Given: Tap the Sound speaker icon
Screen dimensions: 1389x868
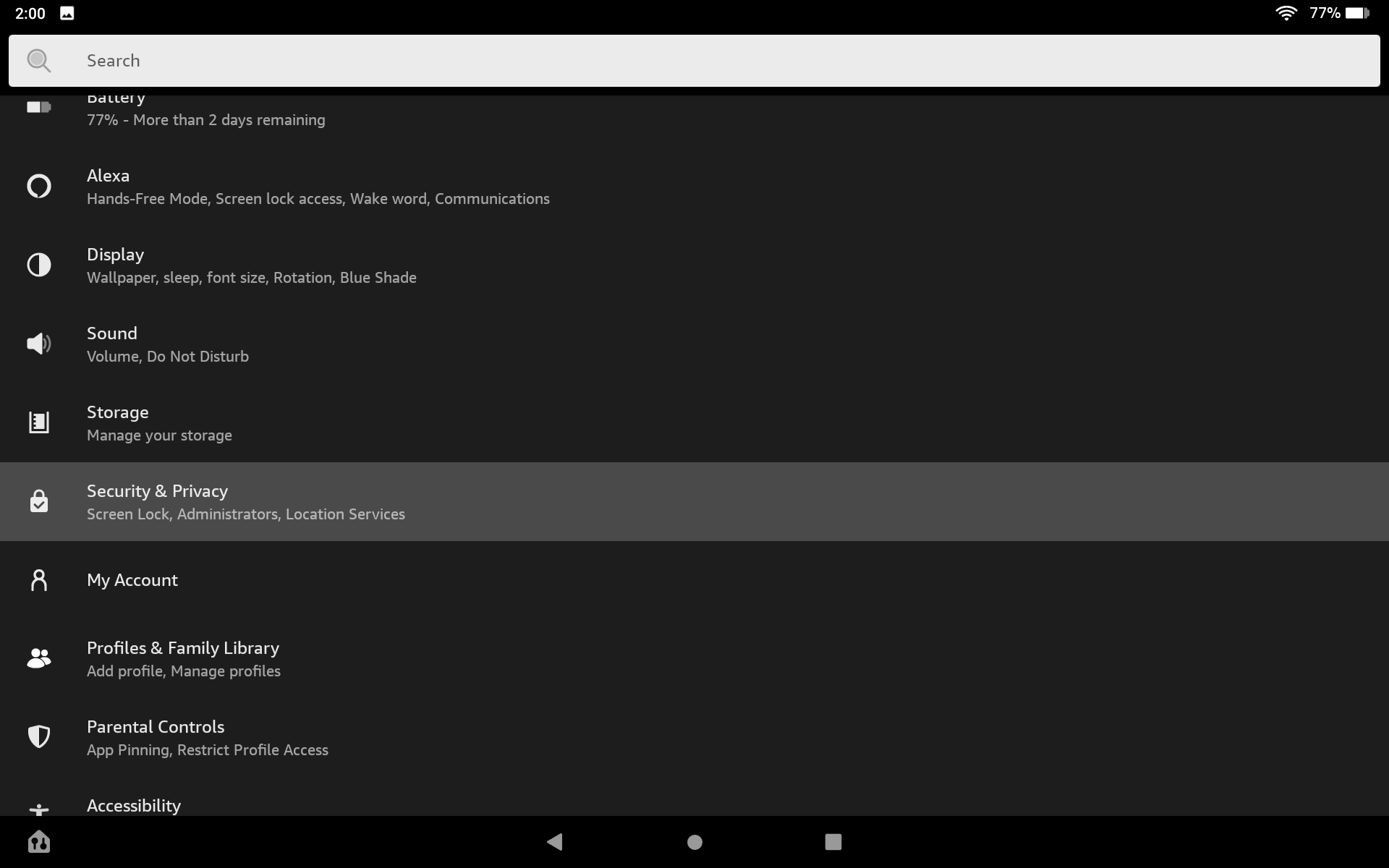Looking at the screenshot, I should [39, 344].
